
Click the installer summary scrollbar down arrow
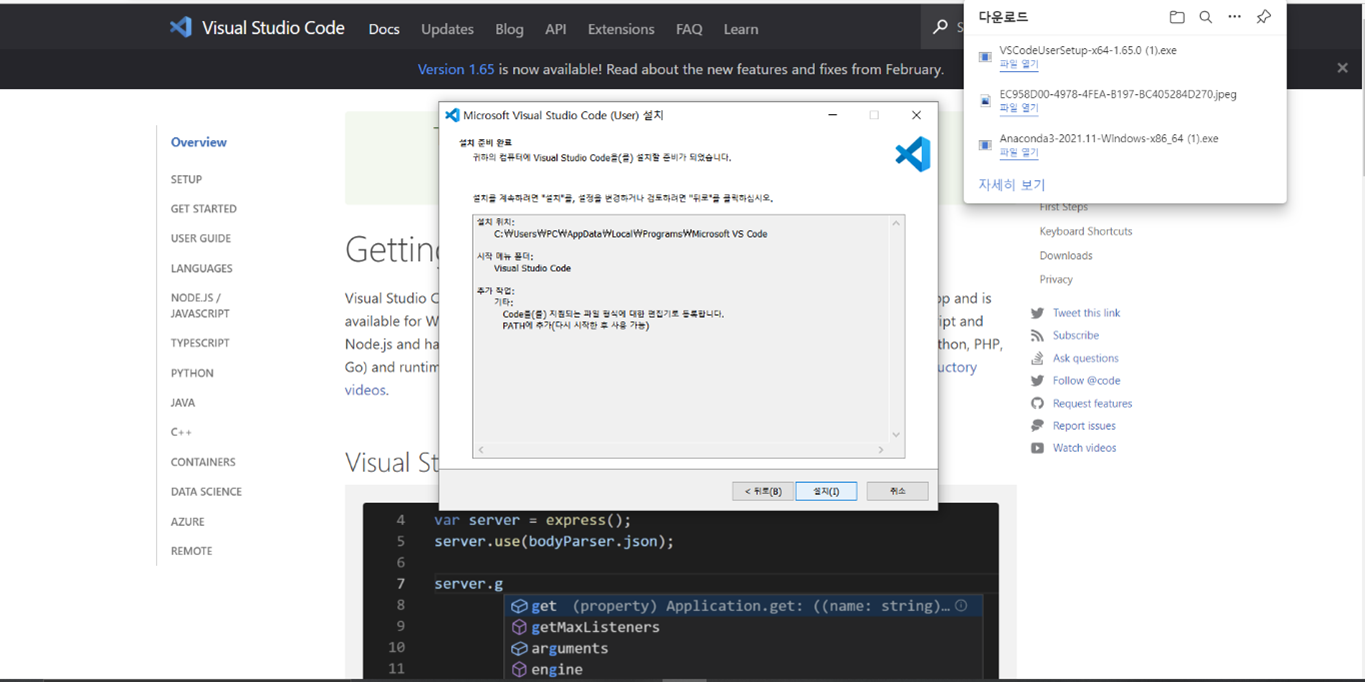tap(896, 435)
